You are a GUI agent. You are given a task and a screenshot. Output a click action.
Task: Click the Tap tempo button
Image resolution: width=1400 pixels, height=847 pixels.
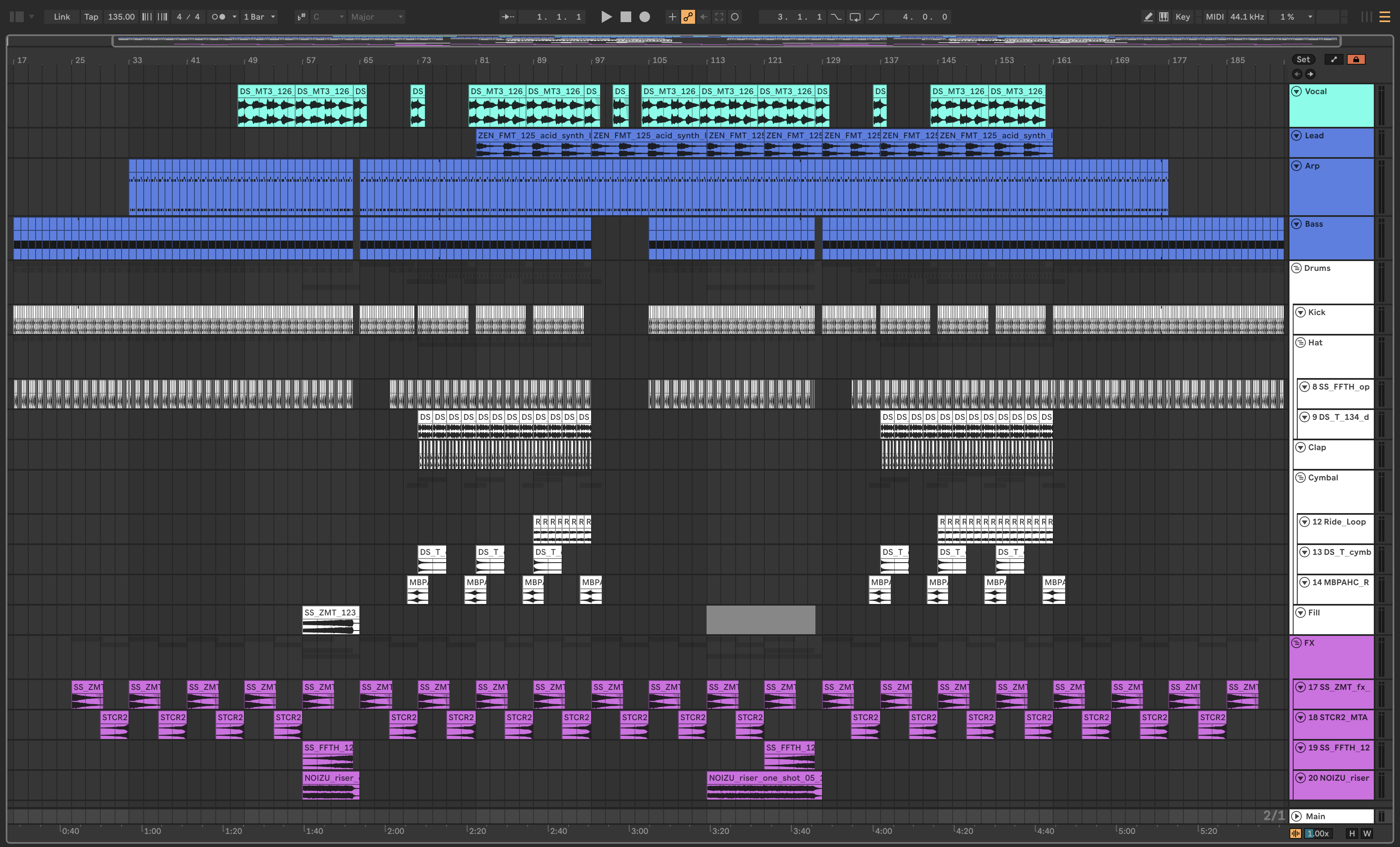pos(91,17)
